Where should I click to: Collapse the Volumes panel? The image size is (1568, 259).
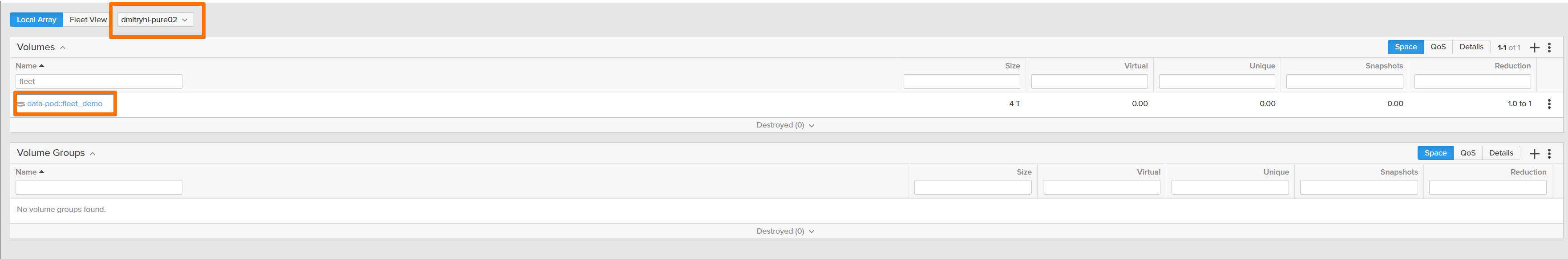[x=62, y=47]
